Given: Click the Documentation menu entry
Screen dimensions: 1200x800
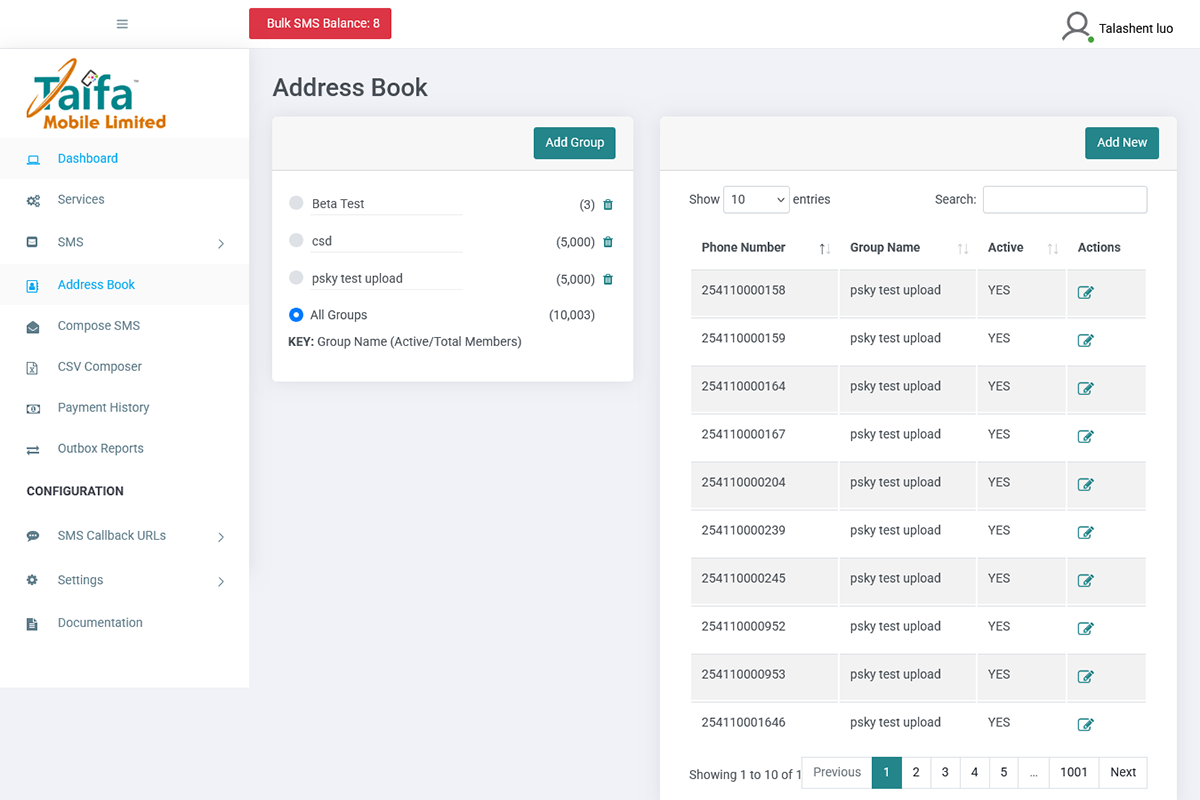Looking at the screenshot, I should [100, 622].
